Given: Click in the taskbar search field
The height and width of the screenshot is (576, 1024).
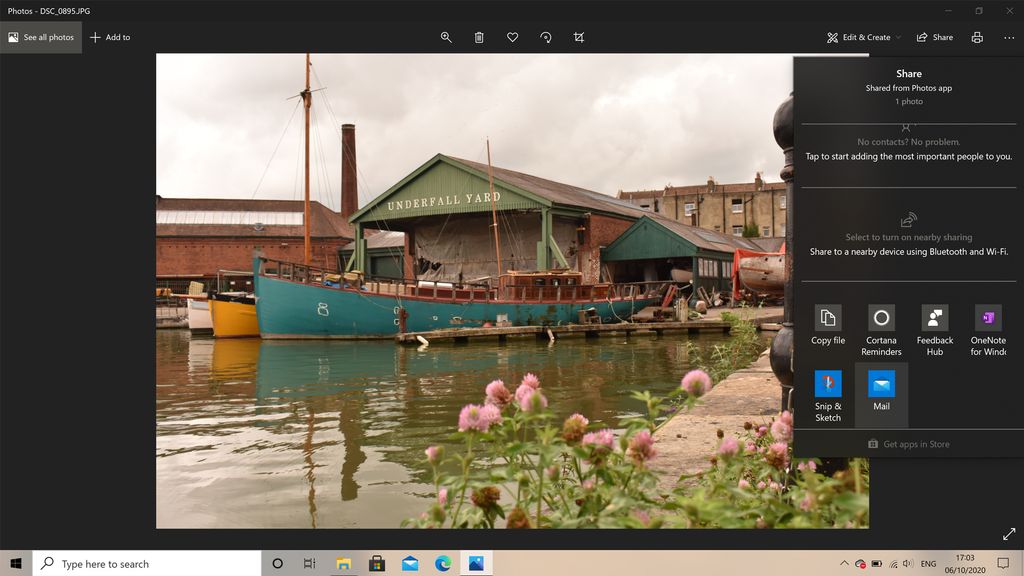Looking at the screenshot, I should [140, 563].
